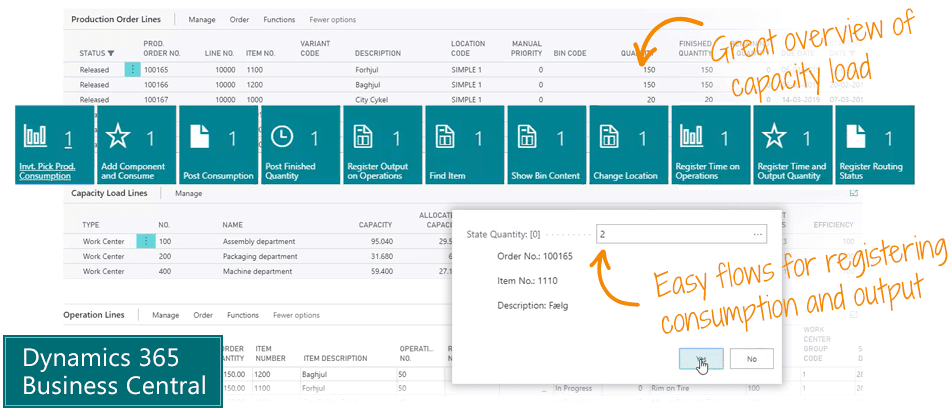Screen dimensions: 950x419
Task: Click the Forhjul description in production order lines
Action: pos(367,70)
